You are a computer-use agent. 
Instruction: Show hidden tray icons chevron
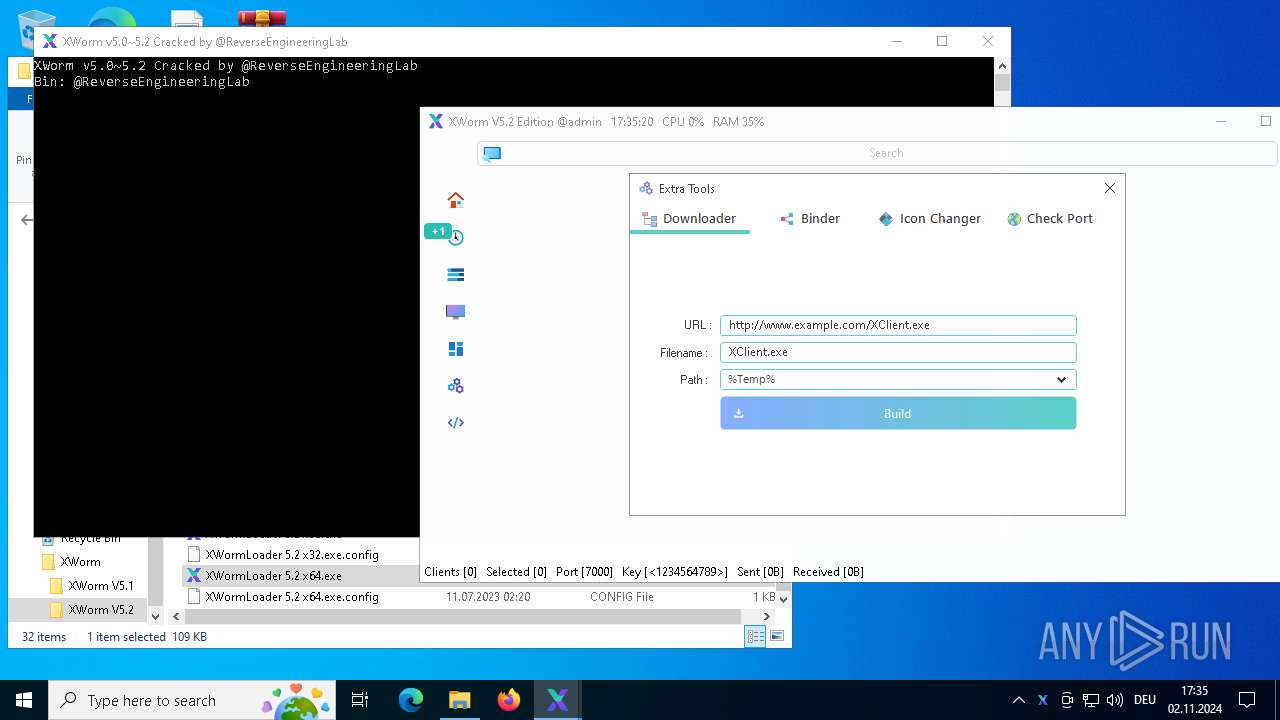(1018, 700)
